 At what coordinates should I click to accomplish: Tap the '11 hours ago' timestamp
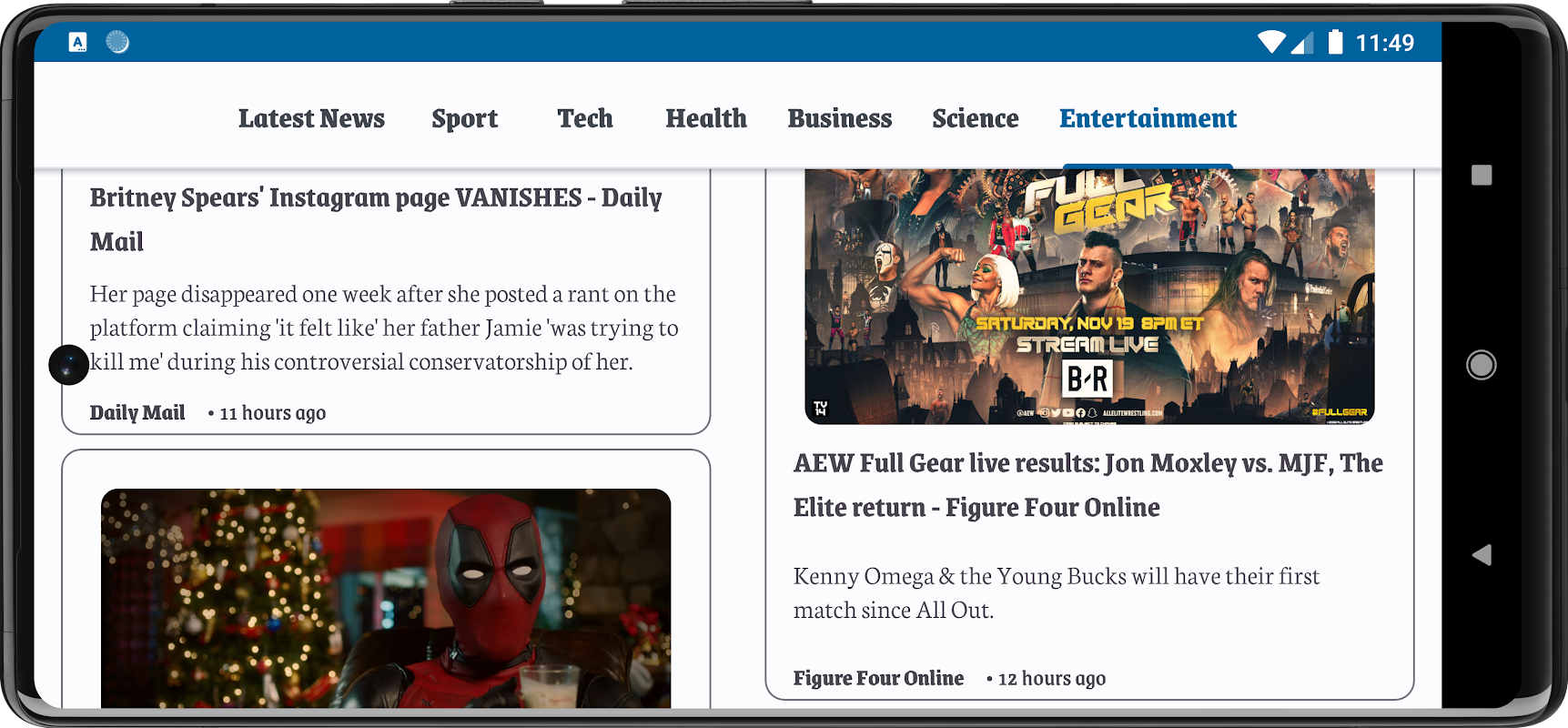273,413
